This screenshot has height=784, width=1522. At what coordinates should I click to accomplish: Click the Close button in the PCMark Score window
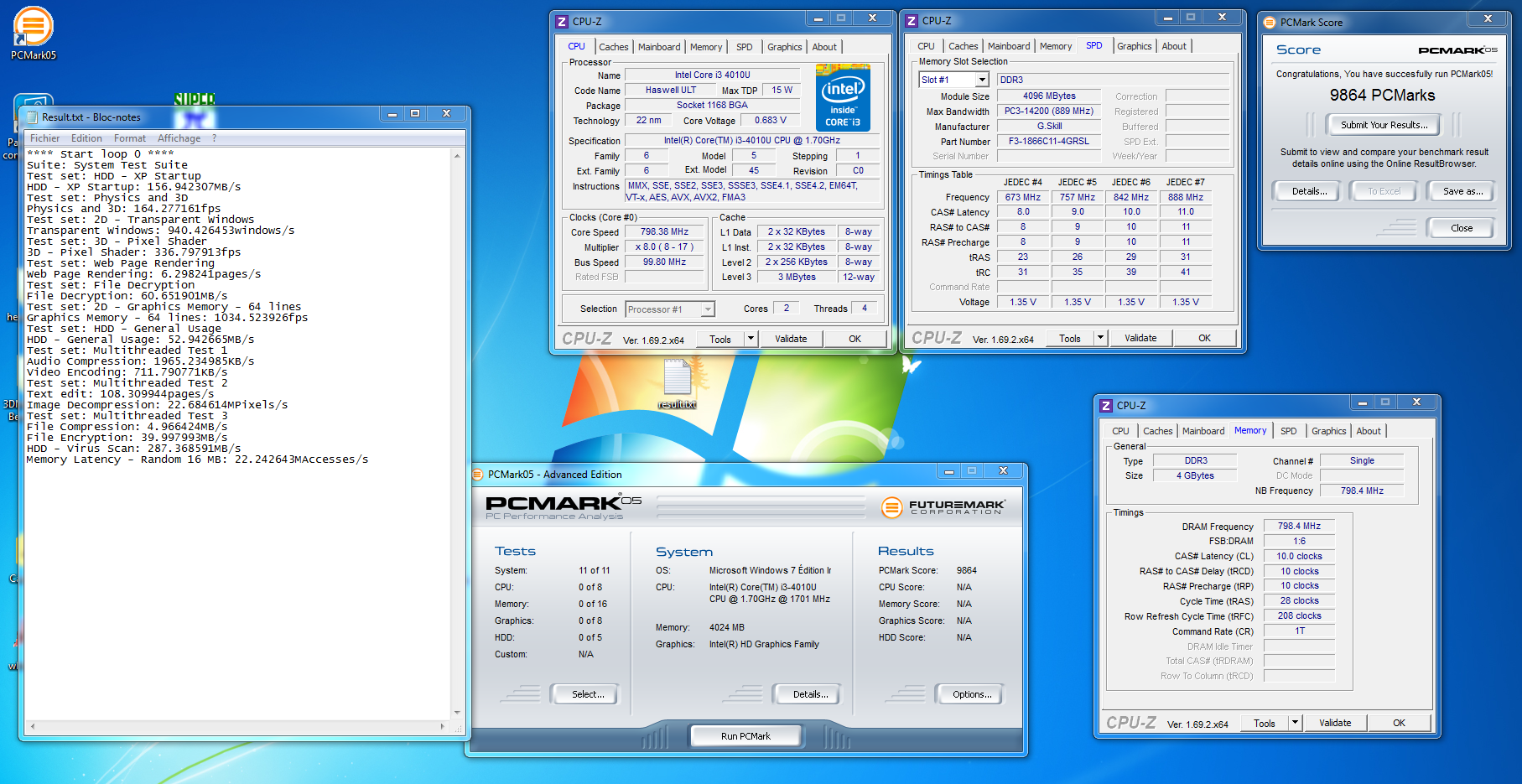[x=1461, y=228]
